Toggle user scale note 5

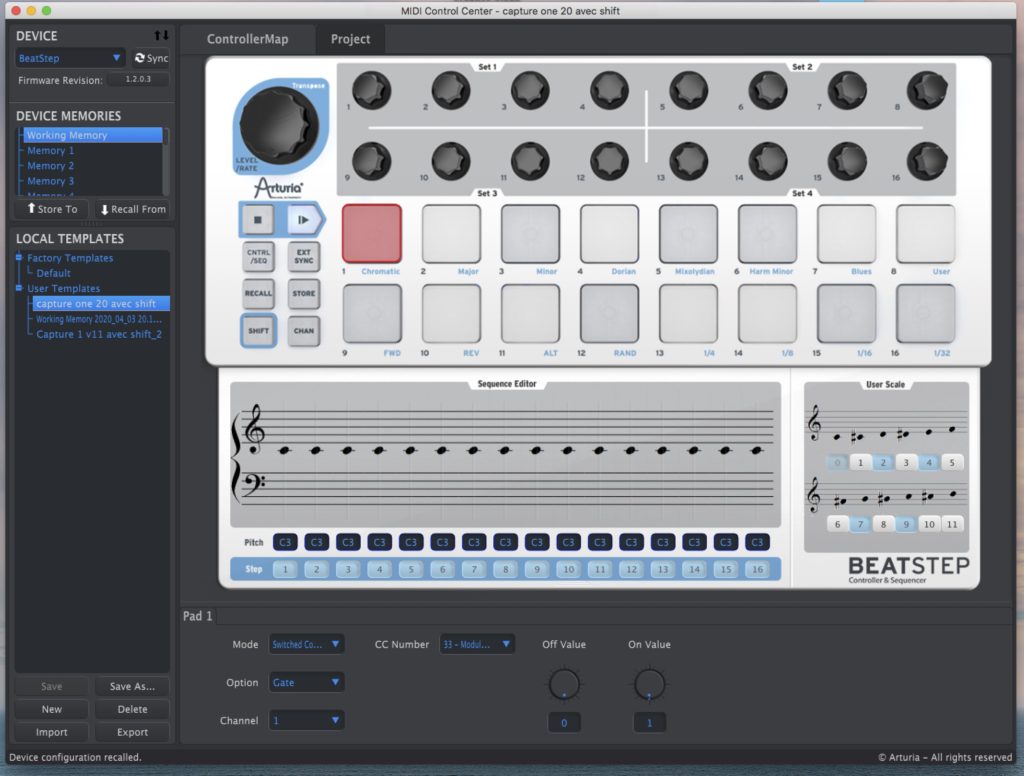click(952, 462)
